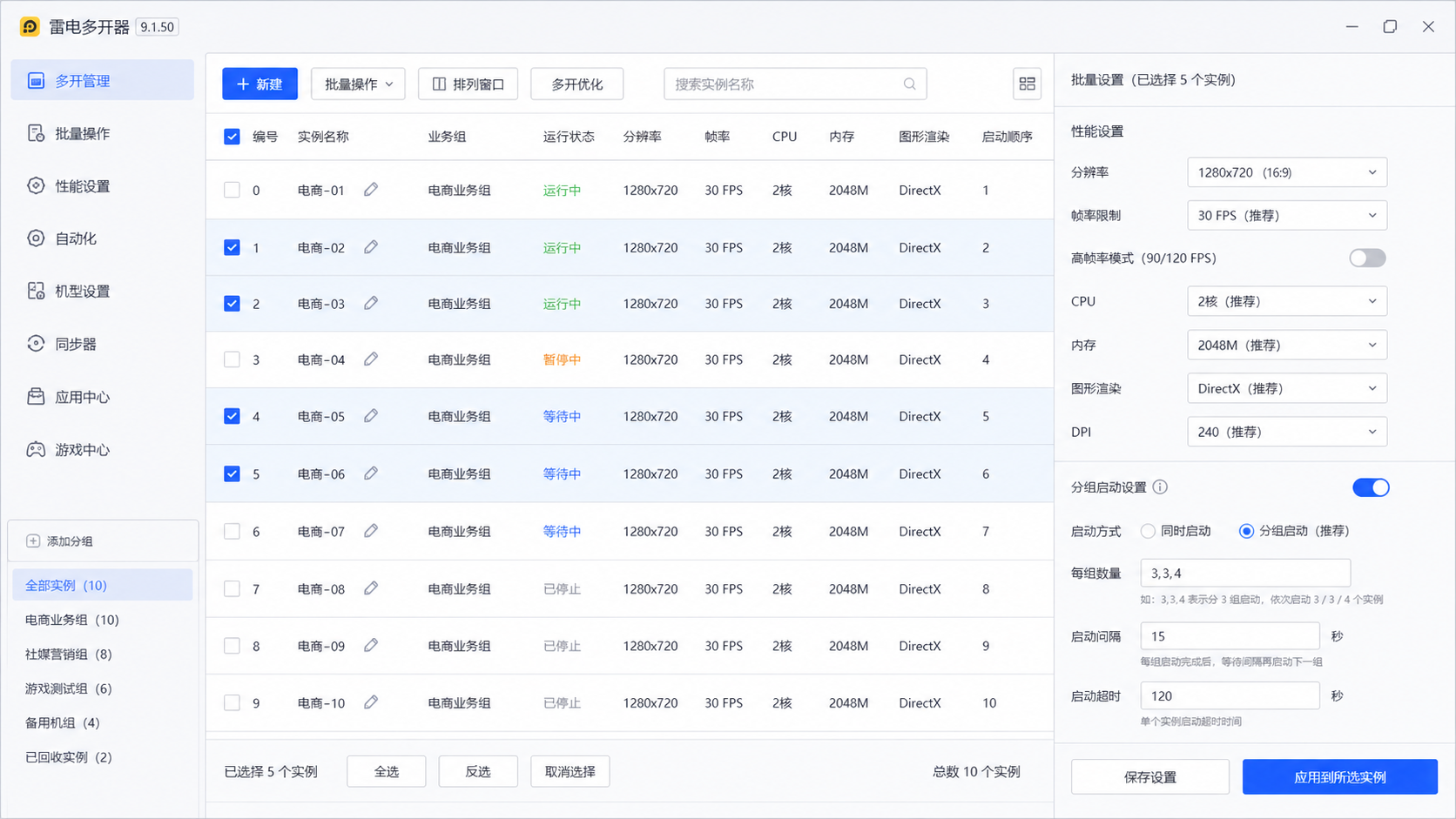1456x819 pixels.
Task: Select the 同时启动 radio option
Action: point(1176,531)
